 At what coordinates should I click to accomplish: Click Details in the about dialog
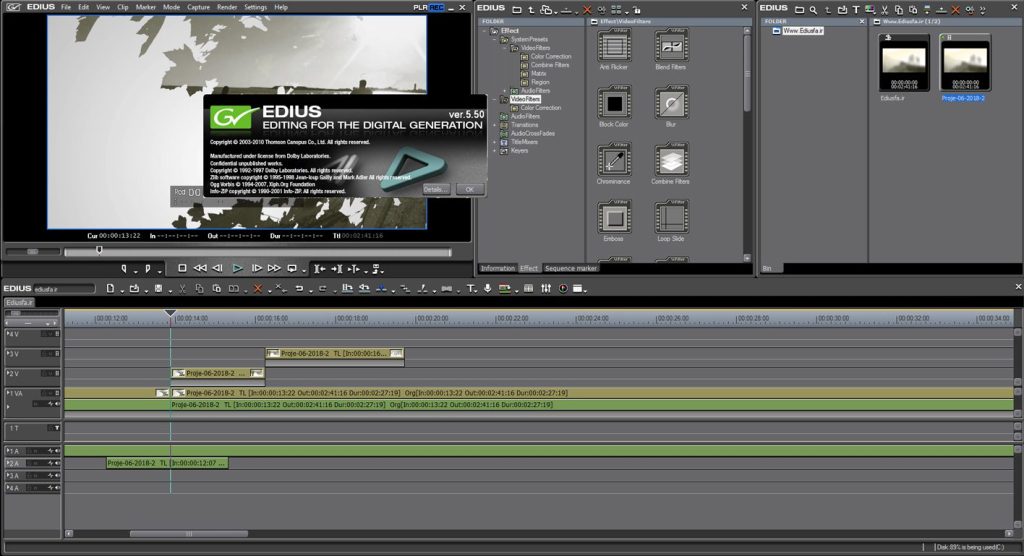pos(435,189)
